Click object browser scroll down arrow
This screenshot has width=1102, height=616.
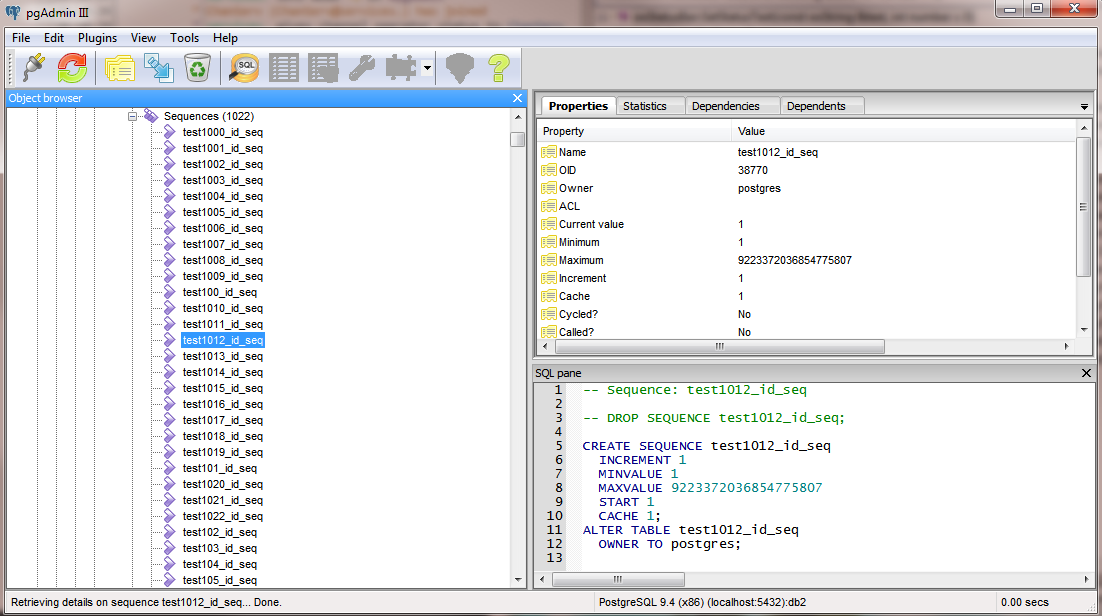[x=518, y=580]
